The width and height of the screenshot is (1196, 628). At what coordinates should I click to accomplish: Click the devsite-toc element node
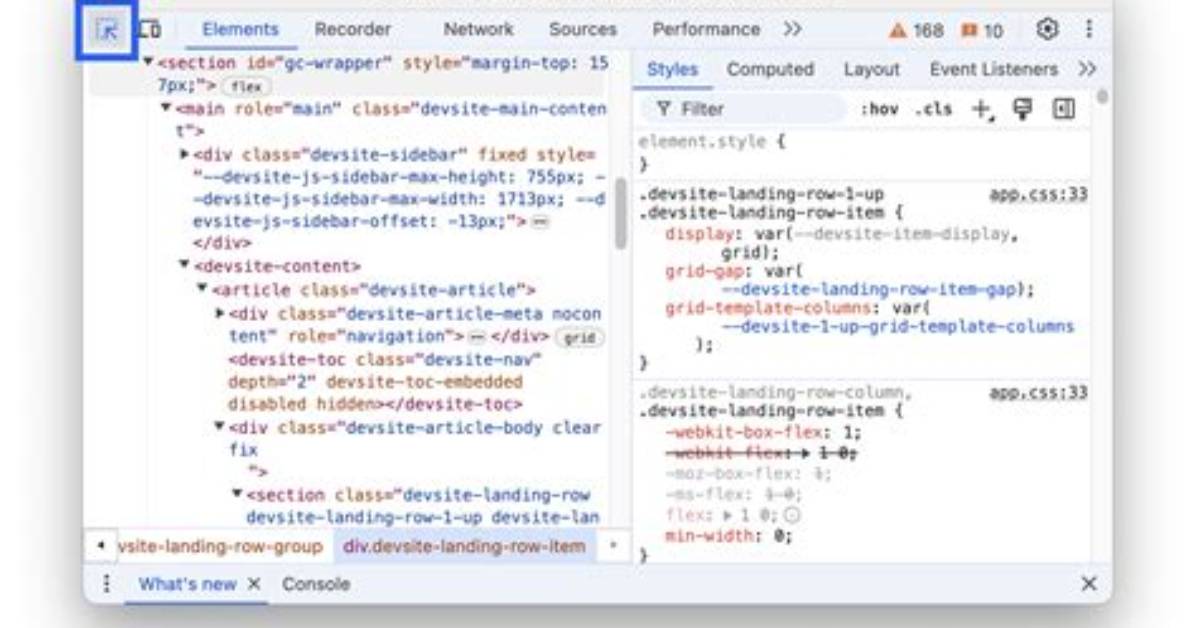pyautogui.click(x=384, y=382)
